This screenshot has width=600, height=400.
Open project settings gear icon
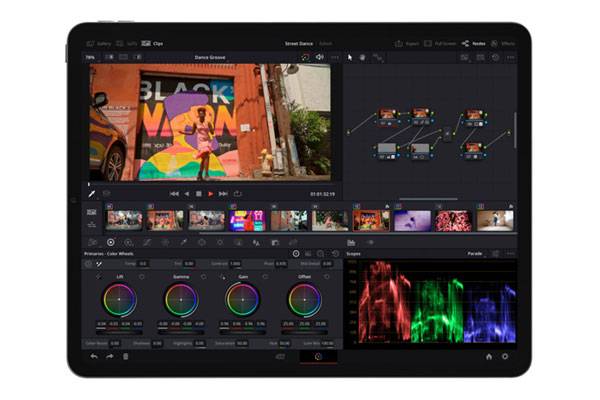[x=504, y=356]
